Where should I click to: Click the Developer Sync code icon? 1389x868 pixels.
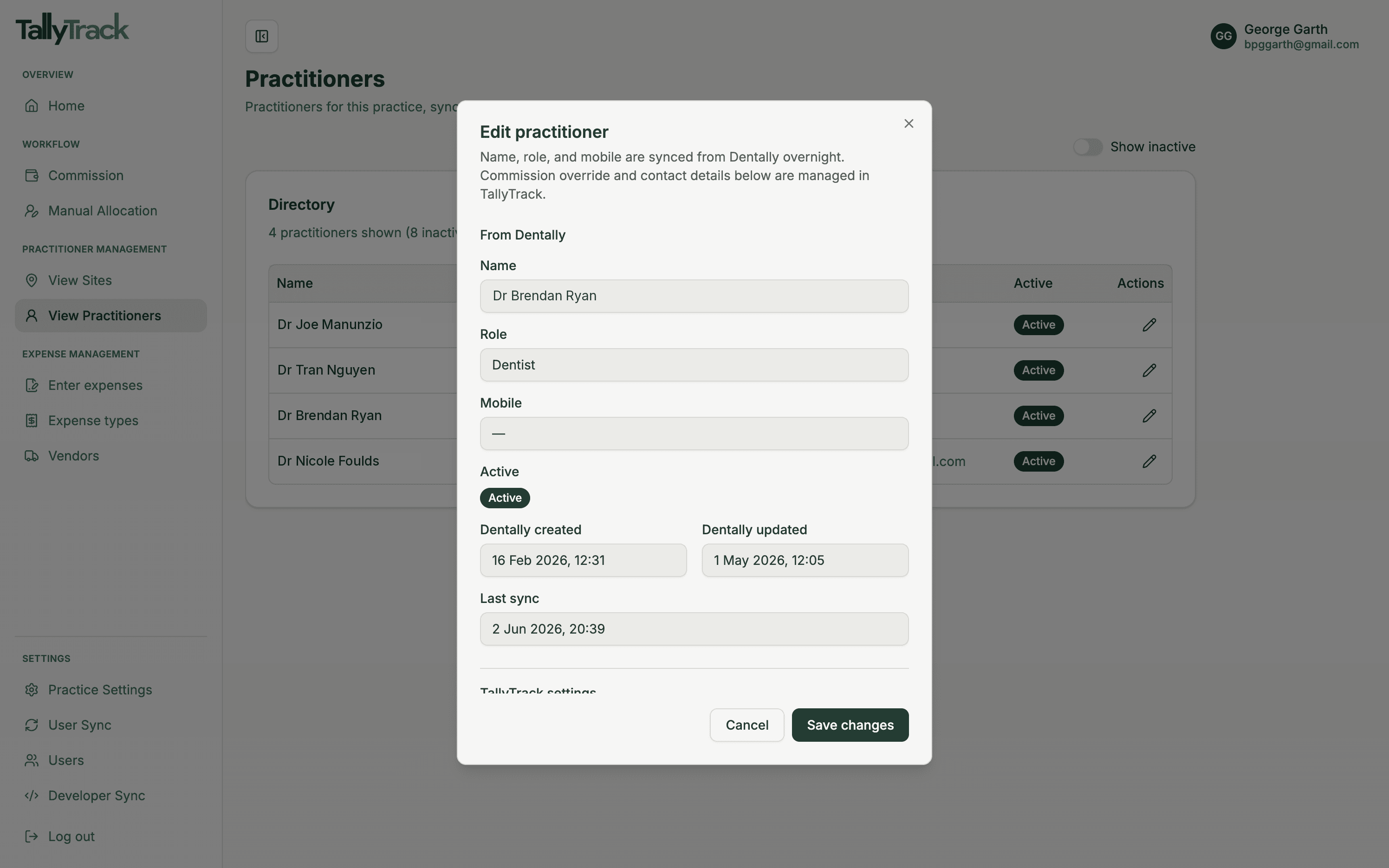pos(32,796)
